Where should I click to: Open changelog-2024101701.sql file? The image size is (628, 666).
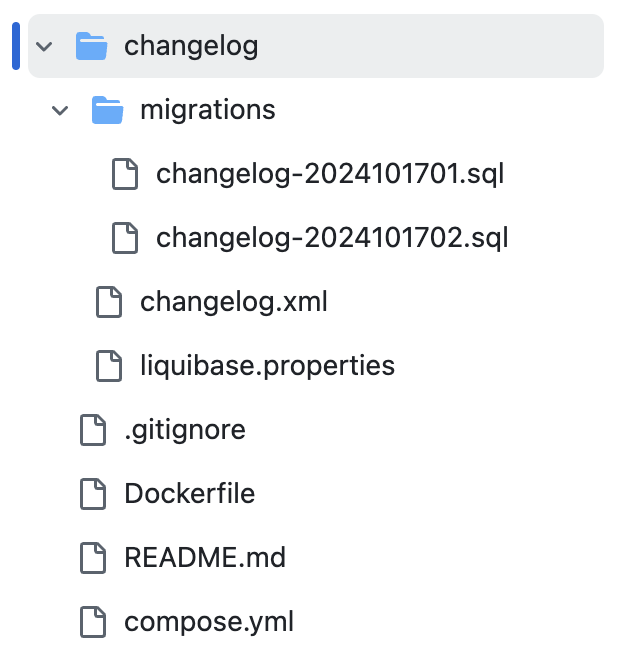coord(330,174)
